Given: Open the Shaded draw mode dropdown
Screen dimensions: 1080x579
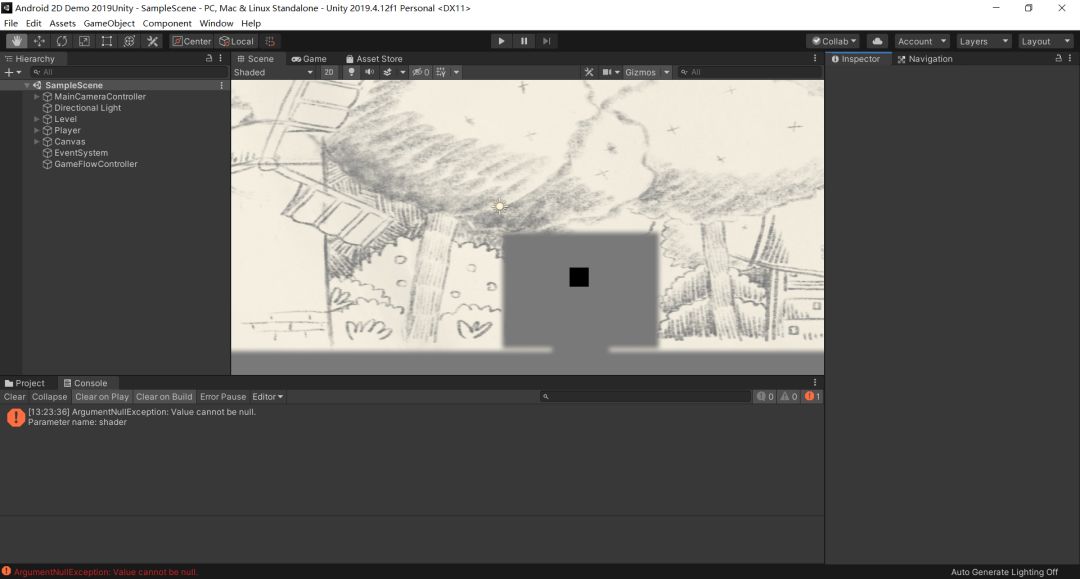Looking at the screenshot, I should pyautogui.click(x=273, y=72).
